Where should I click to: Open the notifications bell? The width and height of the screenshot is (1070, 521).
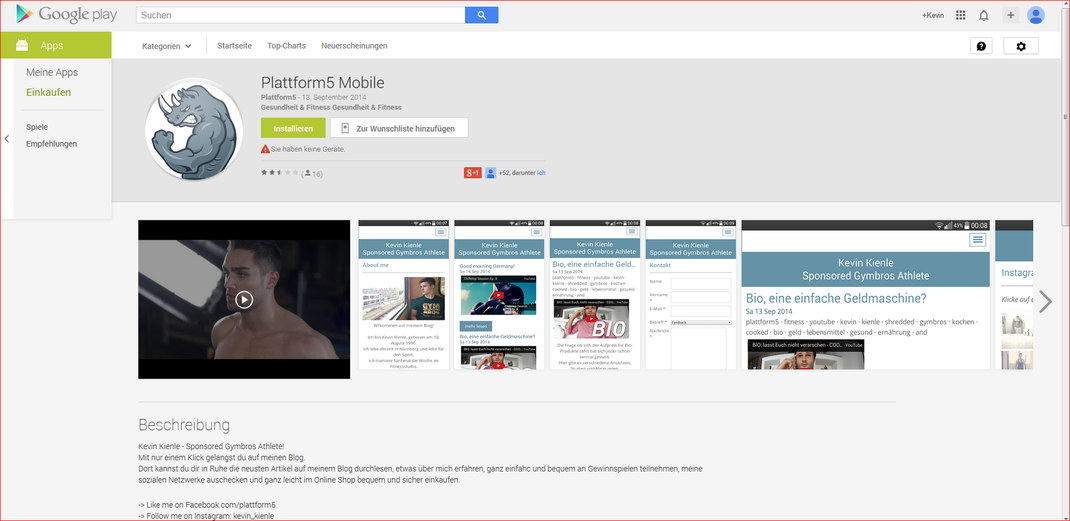983,15
